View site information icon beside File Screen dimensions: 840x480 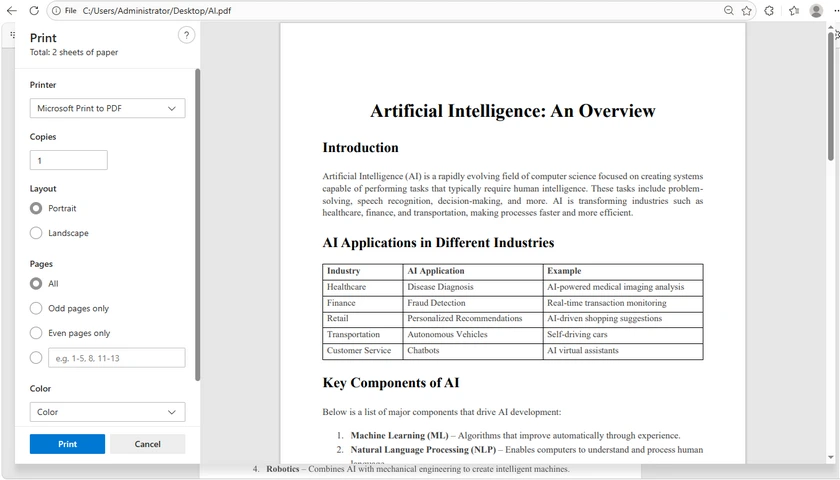[56, 11]
